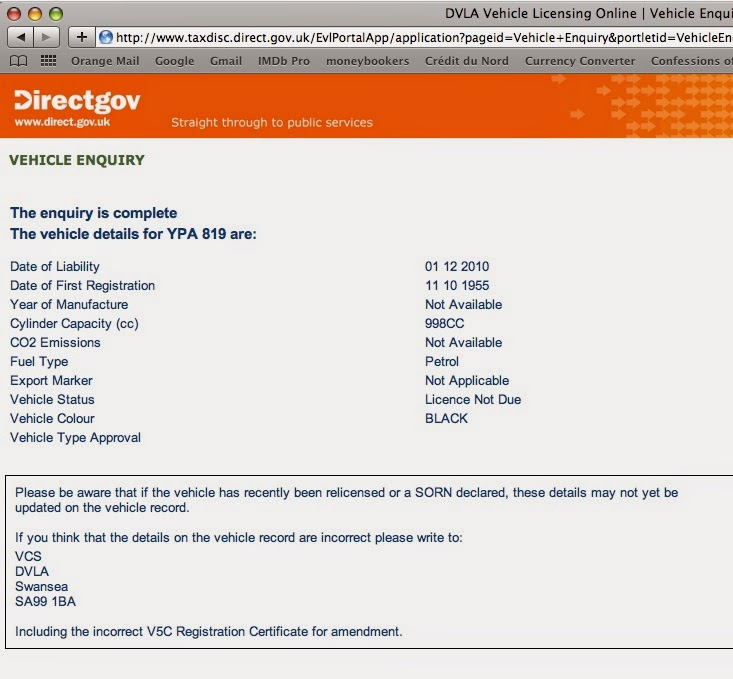Image resolution: width=733 pixels, height=679 pixels.
Task: Click the VEHICLE ENQUIRY heading
Action: (x=77, y=160)
